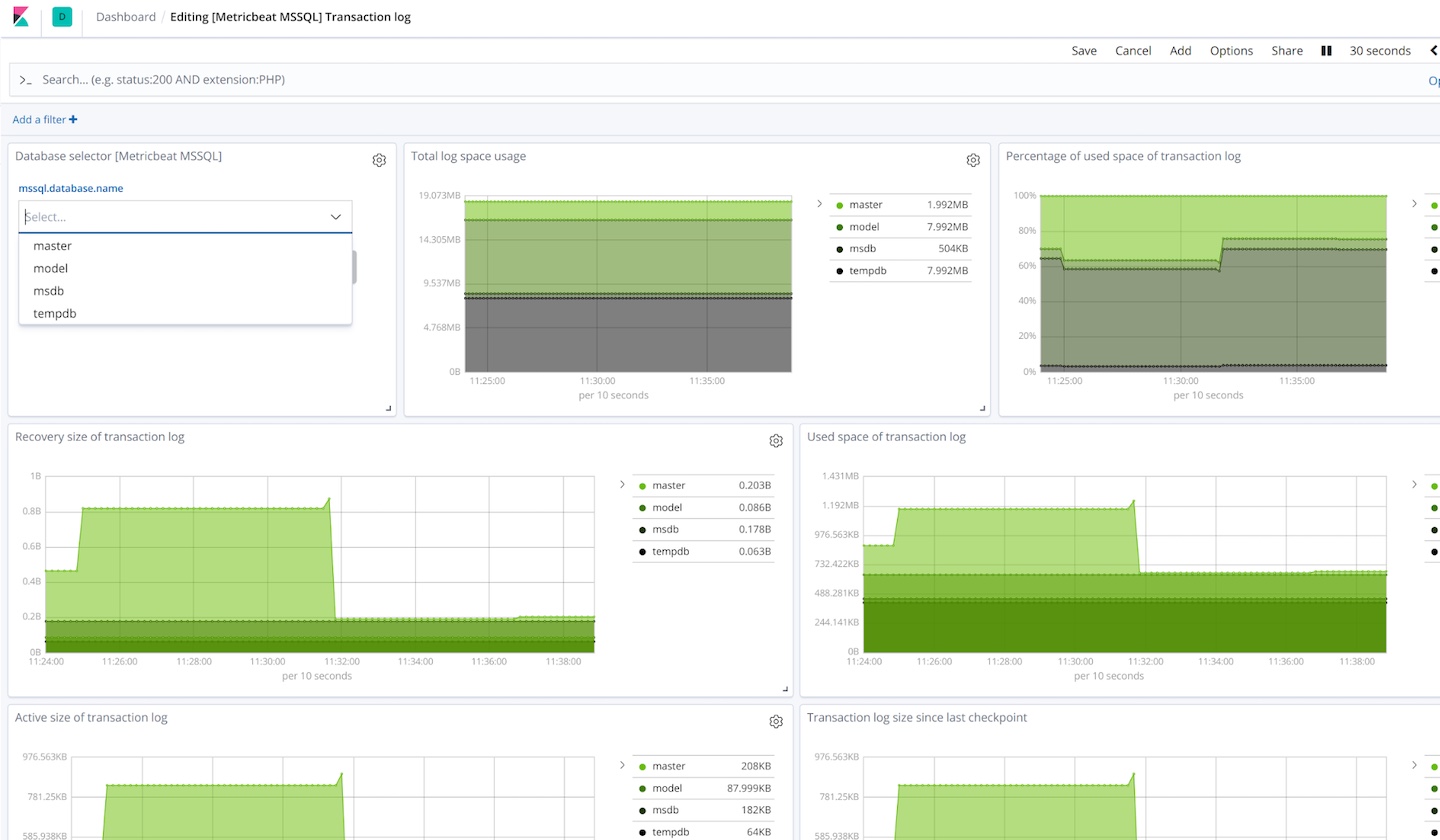Select tempdb 64KB legend row
Image resolution: width=1440 pixels, height=840 pixels.
point(703,832)
